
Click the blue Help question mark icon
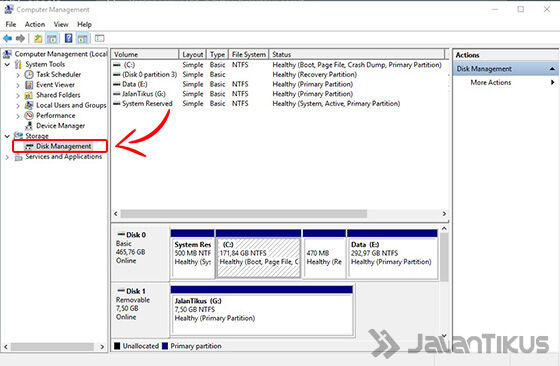(x=68, y=38)
